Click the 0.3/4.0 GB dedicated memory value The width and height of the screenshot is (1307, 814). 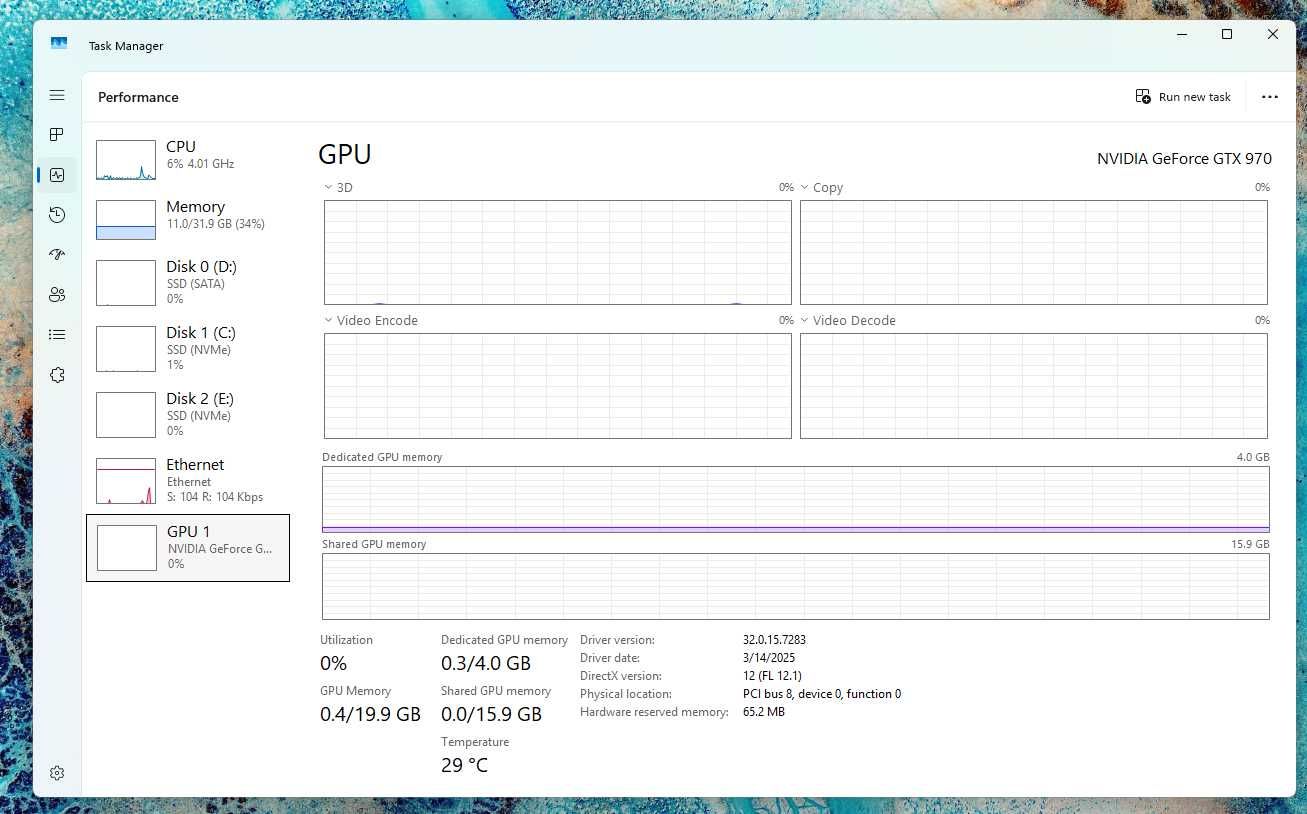pyautogui.click(x=486, y=663)
